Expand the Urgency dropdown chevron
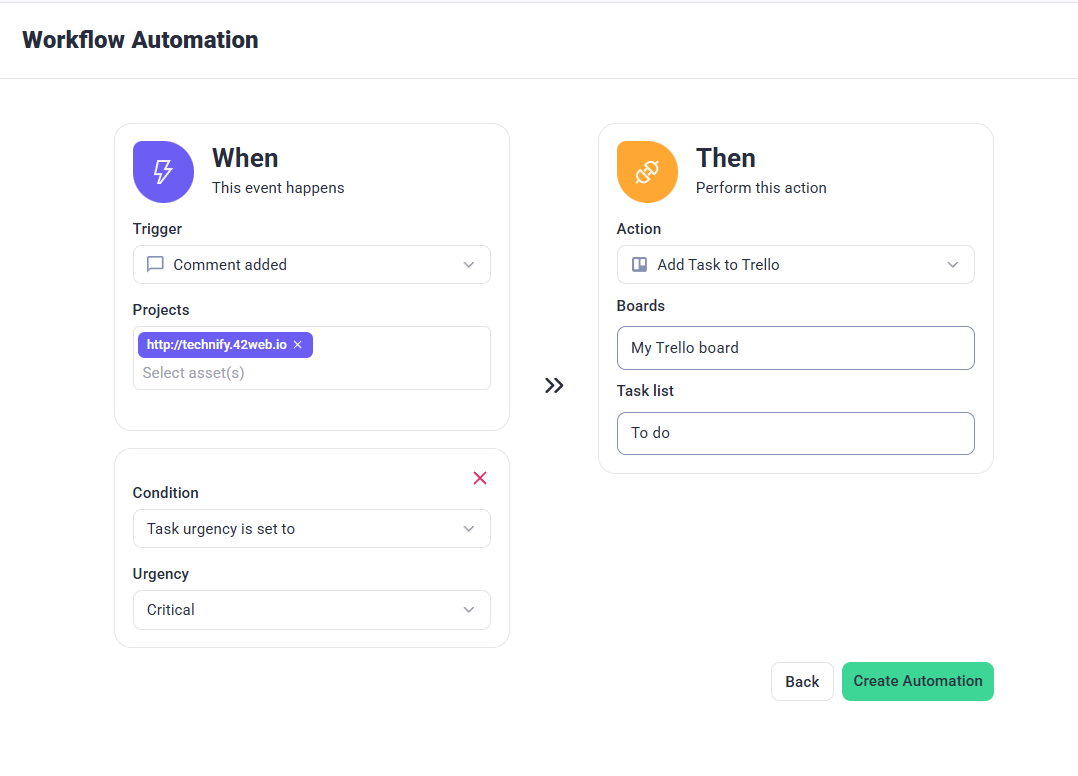The width and height of the screenshot is (1078, 776). (469, 610)
